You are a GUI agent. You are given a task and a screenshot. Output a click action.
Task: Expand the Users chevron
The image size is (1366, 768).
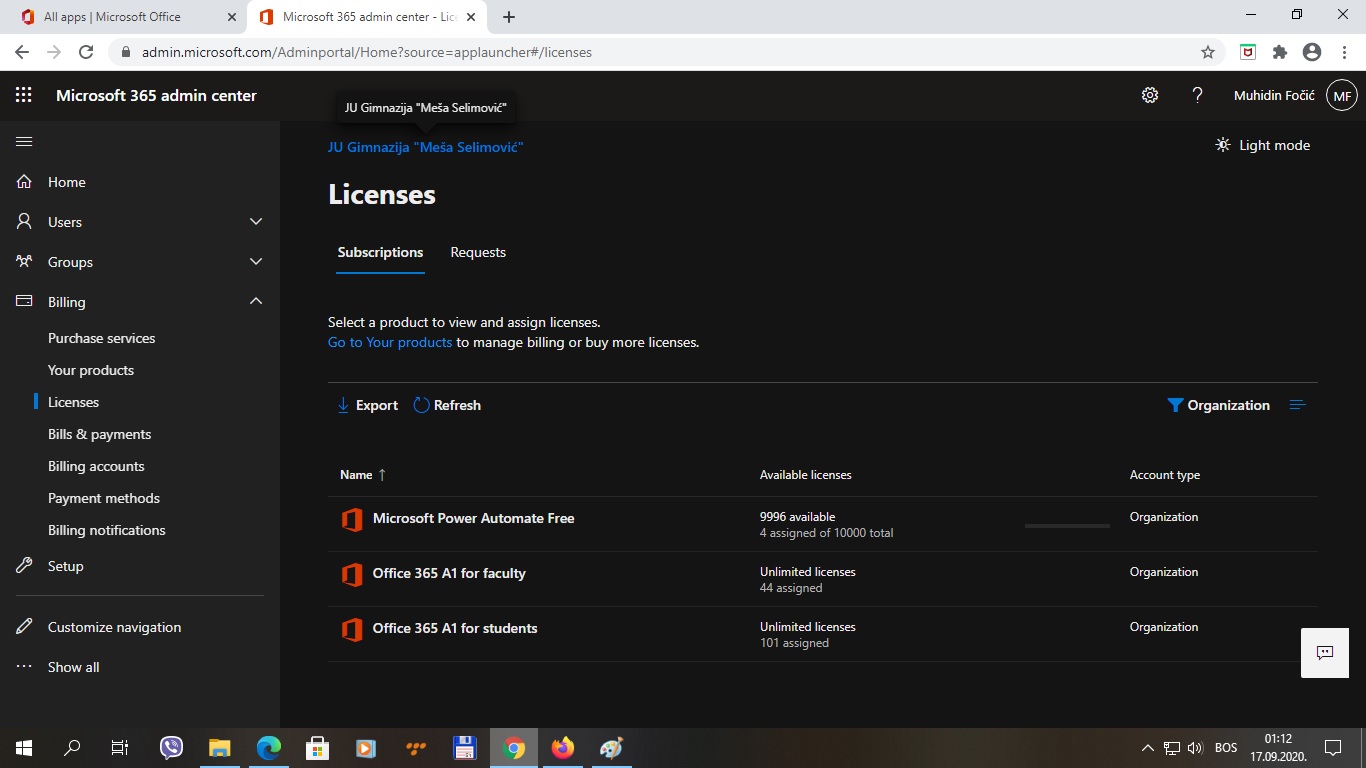(256, 222)
